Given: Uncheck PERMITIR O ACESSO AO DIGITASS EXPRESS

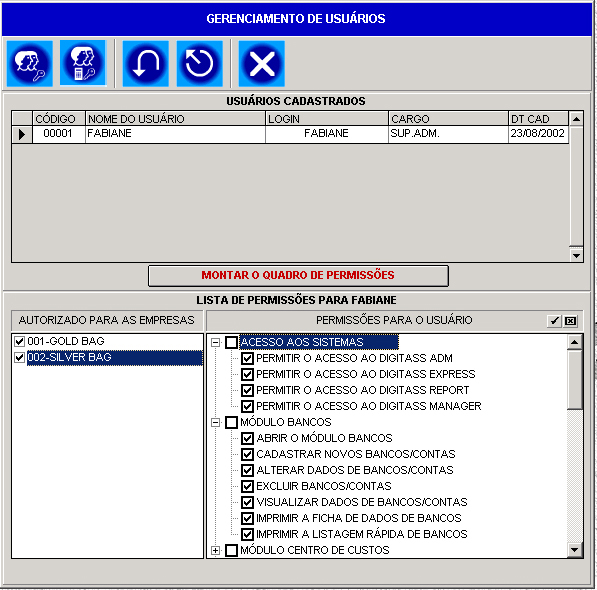Looking at the screenshot, I should [x=247, y=374].
